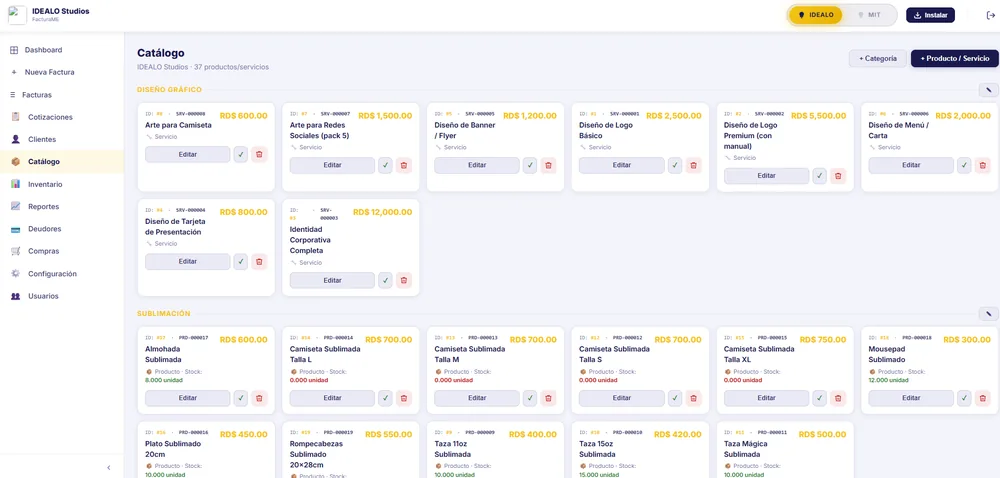View Reportes from the sidebar
Viewport: 1000px width, 478px height.
coord(62,206)
